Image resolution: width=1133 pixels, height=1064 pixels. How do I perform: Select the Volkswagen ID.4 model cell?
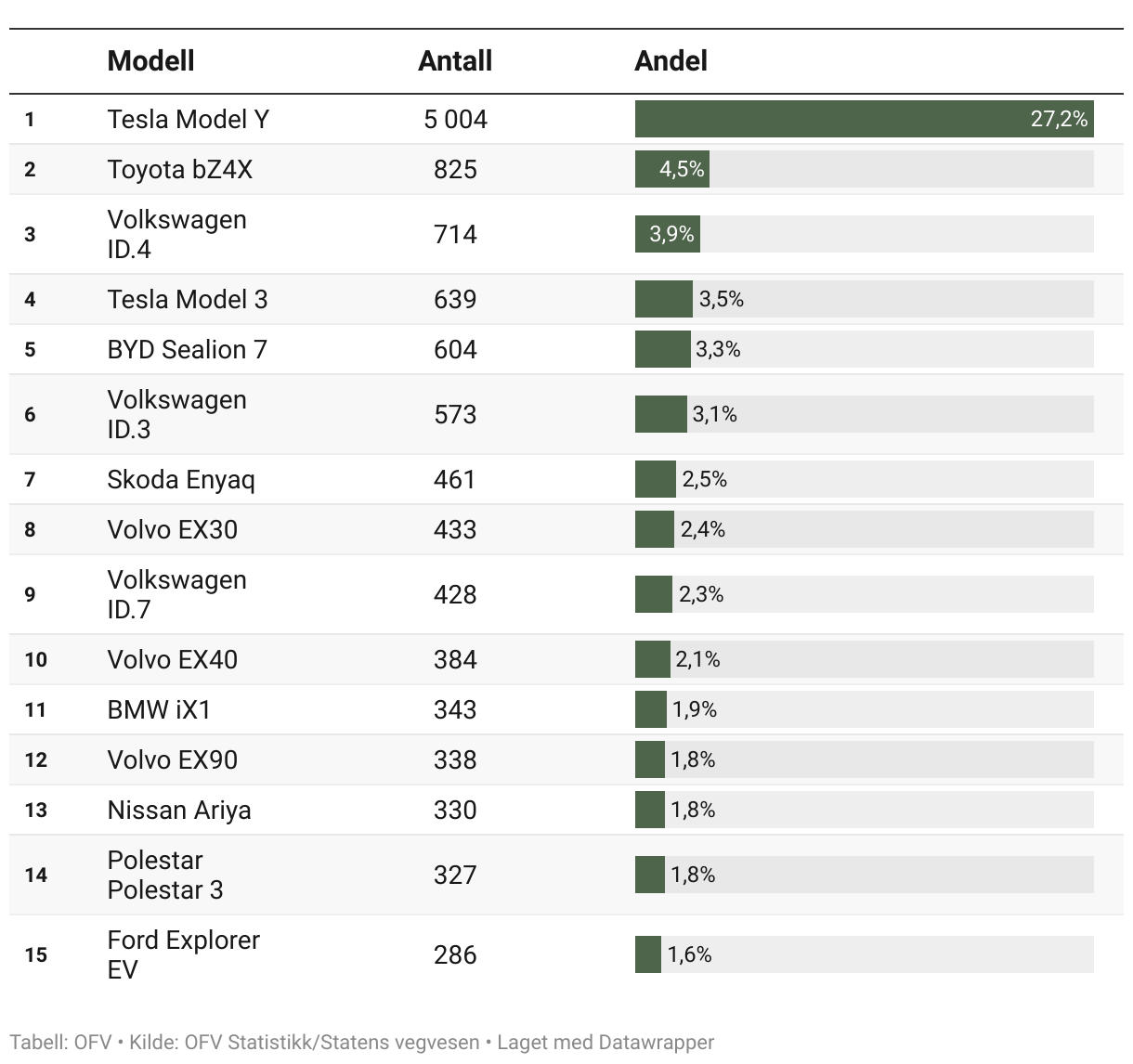176,234
